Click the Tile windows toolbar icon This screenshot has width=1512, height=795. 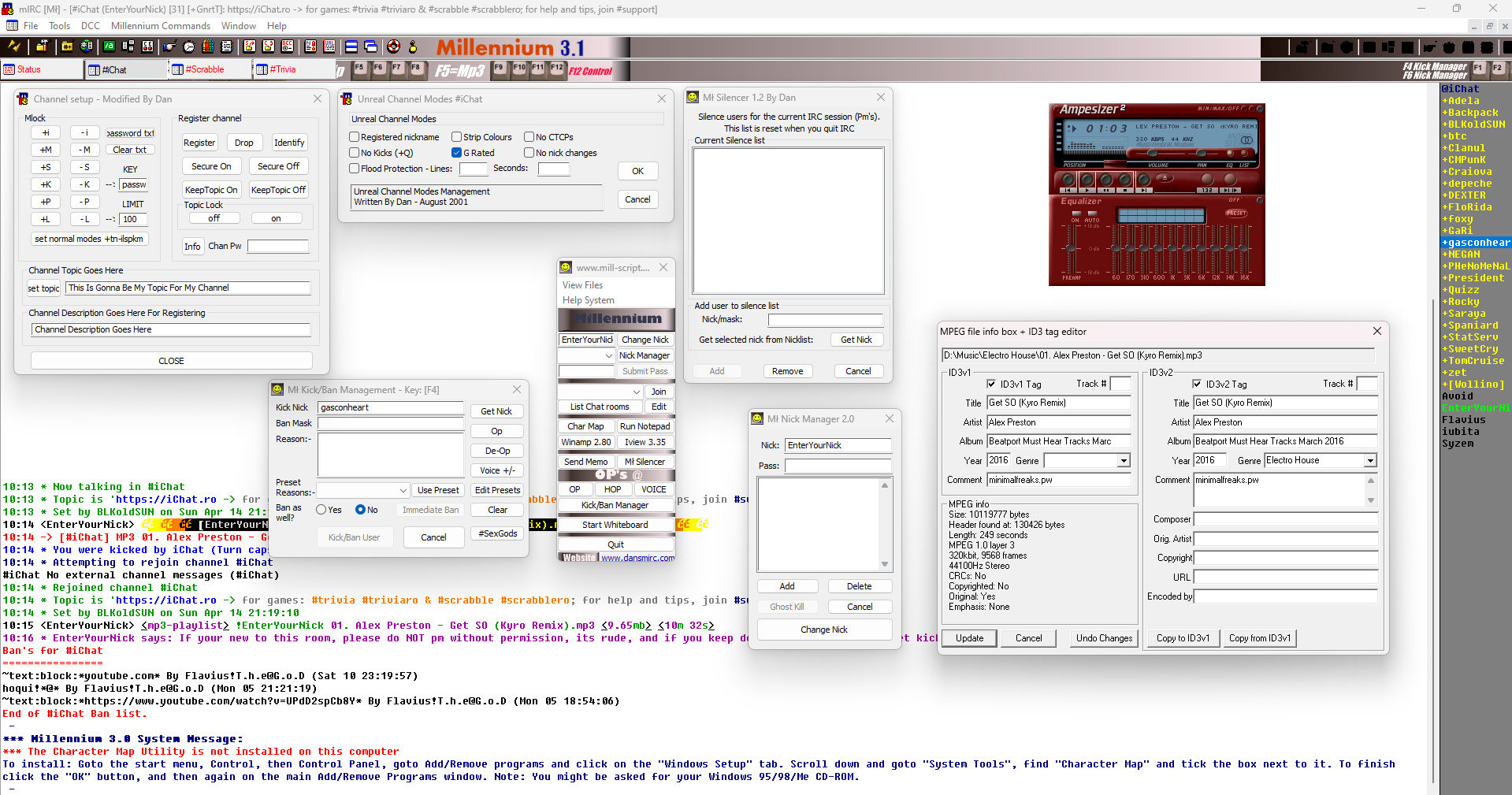[x=351, y=46]
